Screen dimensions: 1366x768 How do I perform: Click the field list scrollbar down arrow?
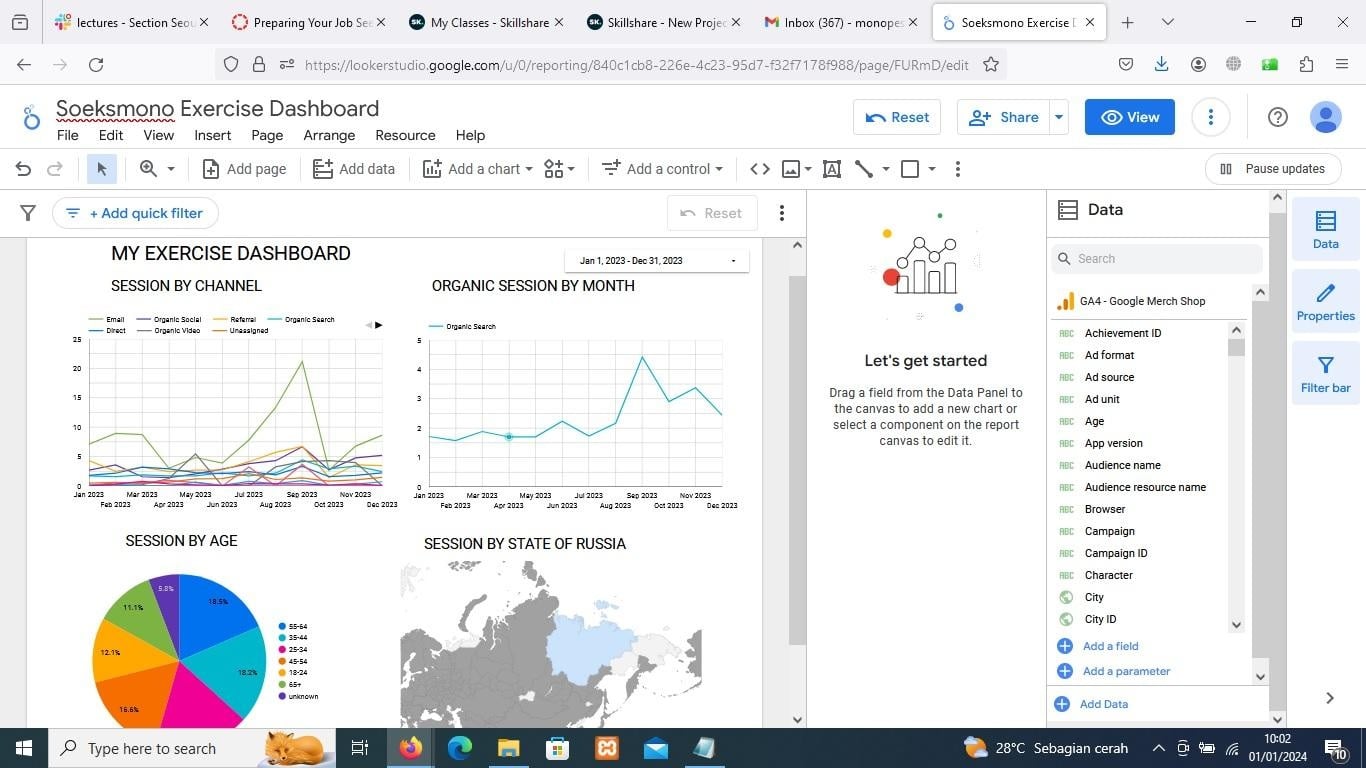coord(1236,625)
